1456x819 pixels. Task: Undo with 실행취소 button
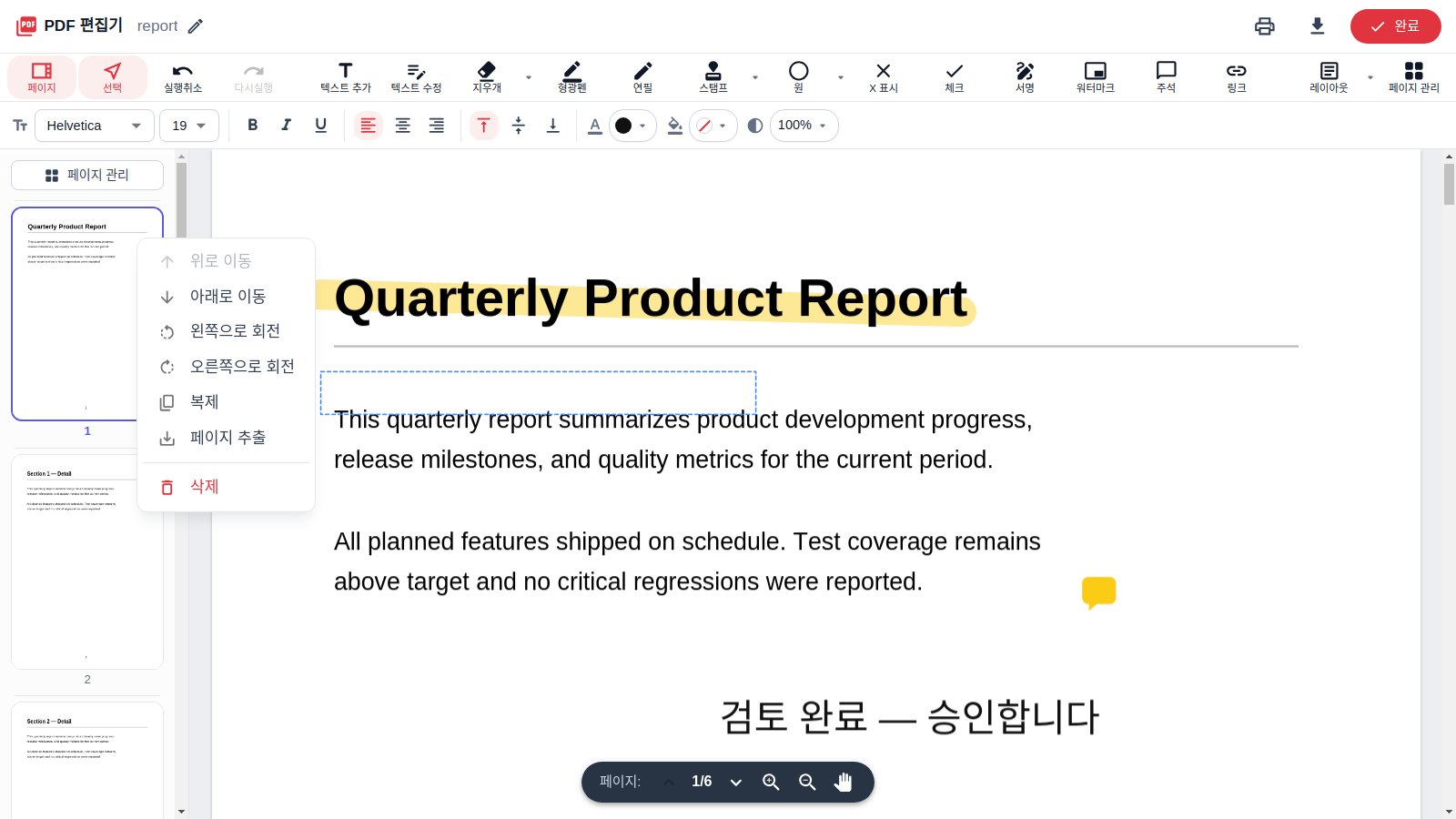(x=183, y=77)
